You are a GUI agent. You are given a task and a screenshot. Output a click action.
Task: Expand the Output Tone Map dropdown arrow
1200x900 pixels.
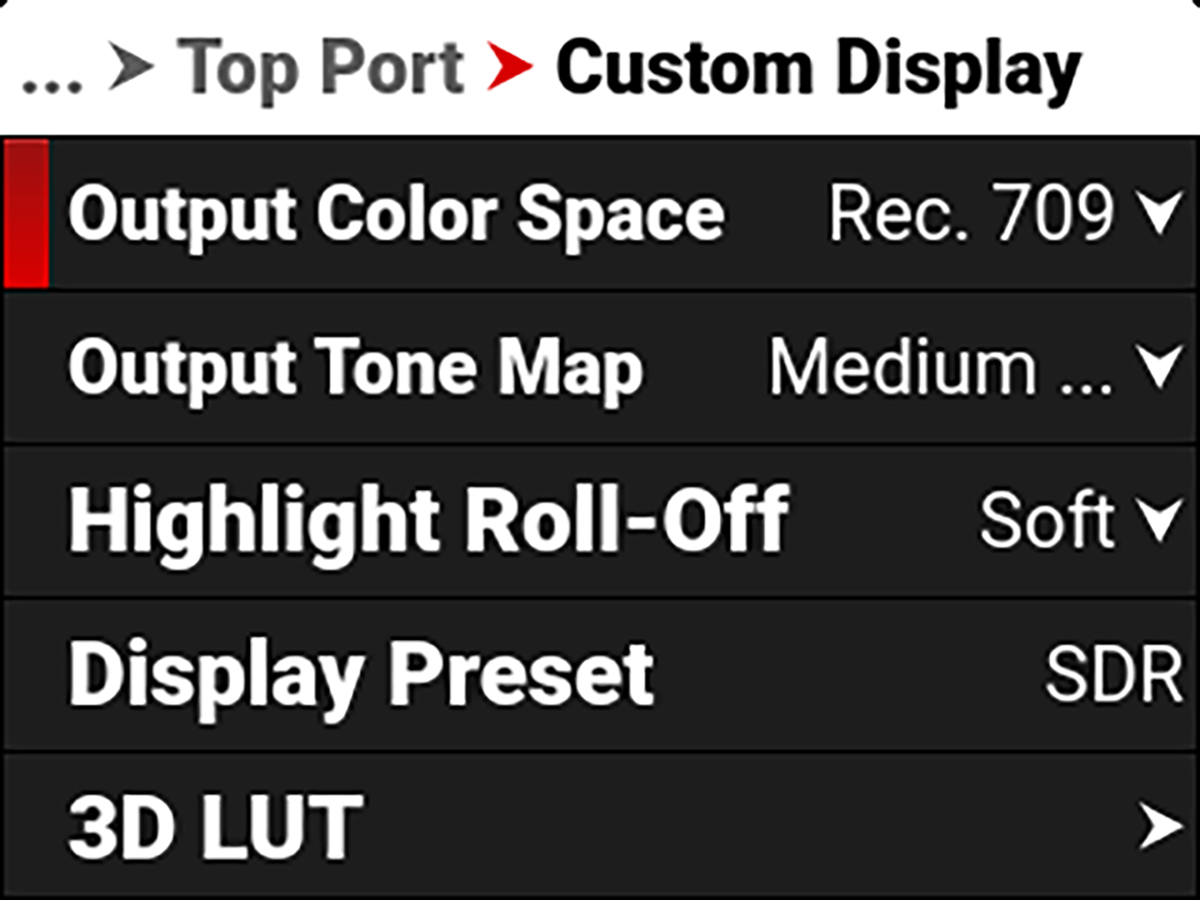coord(1160,368)
